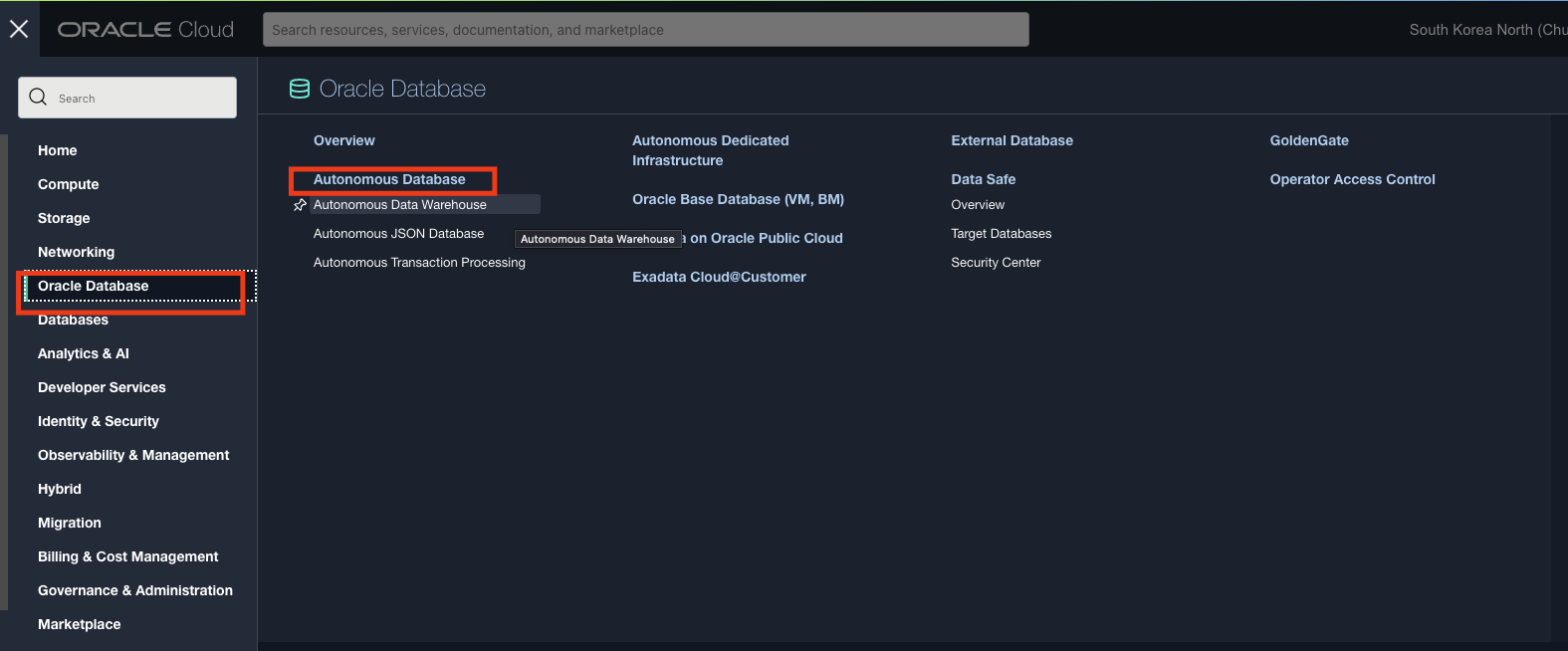The image size is (1568, 651).
Task: Open the Networking menu category
Action: click(77, 252)
